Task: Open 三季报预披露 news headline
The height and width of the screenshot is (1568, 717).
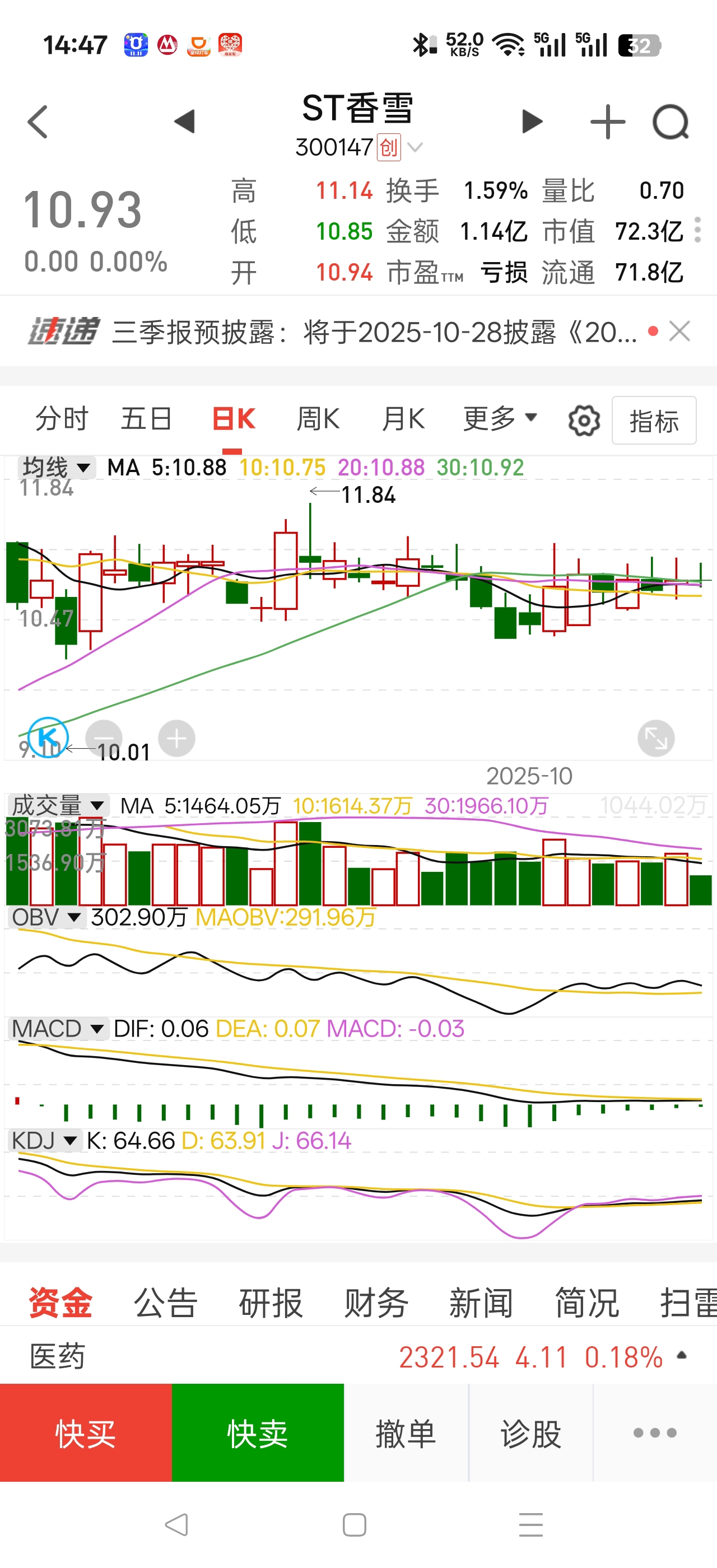Action: [374, 332]
